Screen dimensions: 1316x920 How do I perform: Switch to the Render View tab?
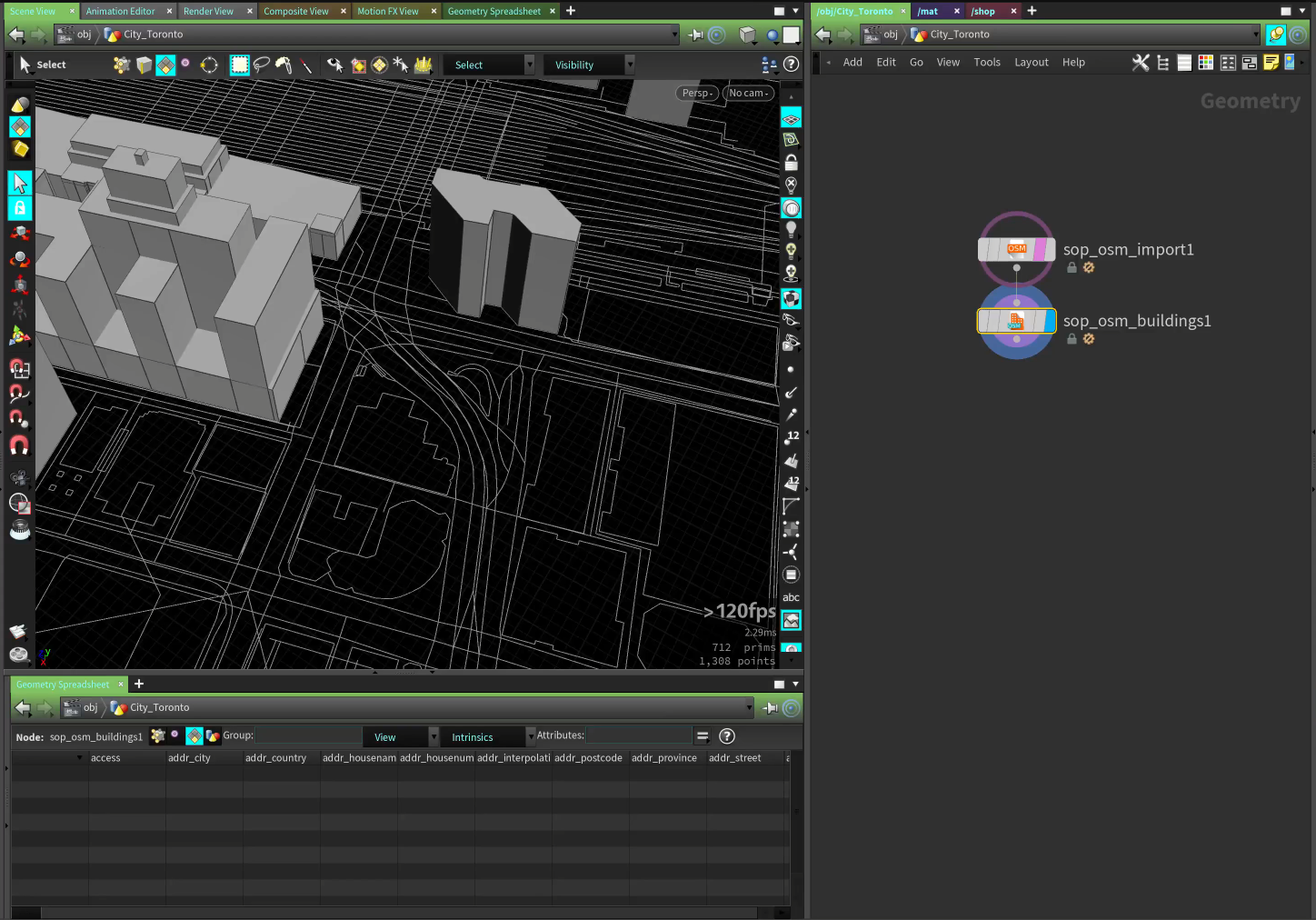point(208,11)
